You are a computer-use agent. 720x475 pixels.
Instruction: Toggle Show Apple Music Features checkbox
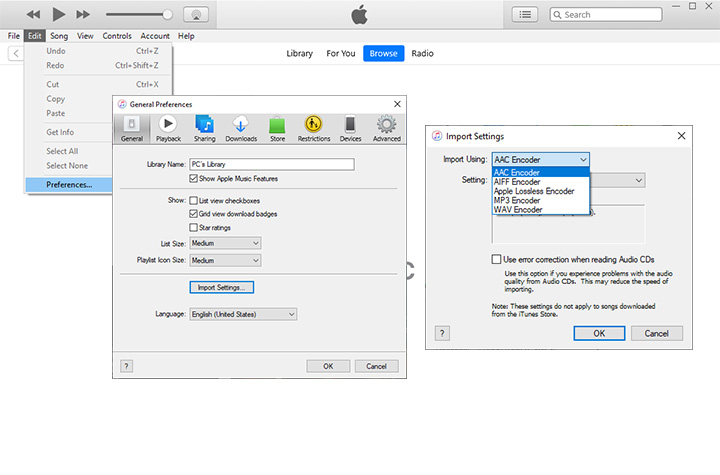tap(193, 179)
